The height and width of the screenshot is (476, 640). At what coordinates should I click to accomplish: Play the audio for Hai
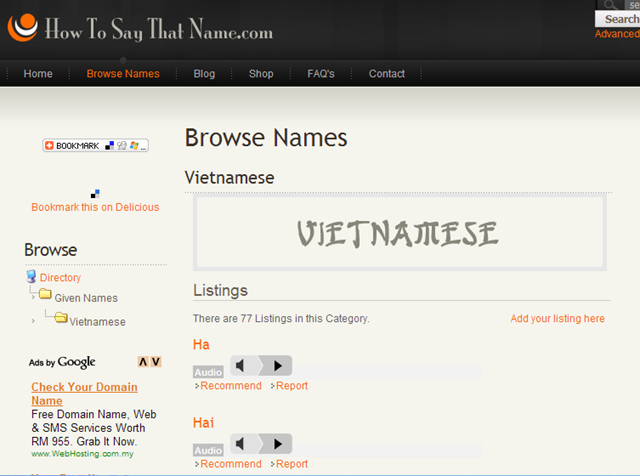click(278, 444)
